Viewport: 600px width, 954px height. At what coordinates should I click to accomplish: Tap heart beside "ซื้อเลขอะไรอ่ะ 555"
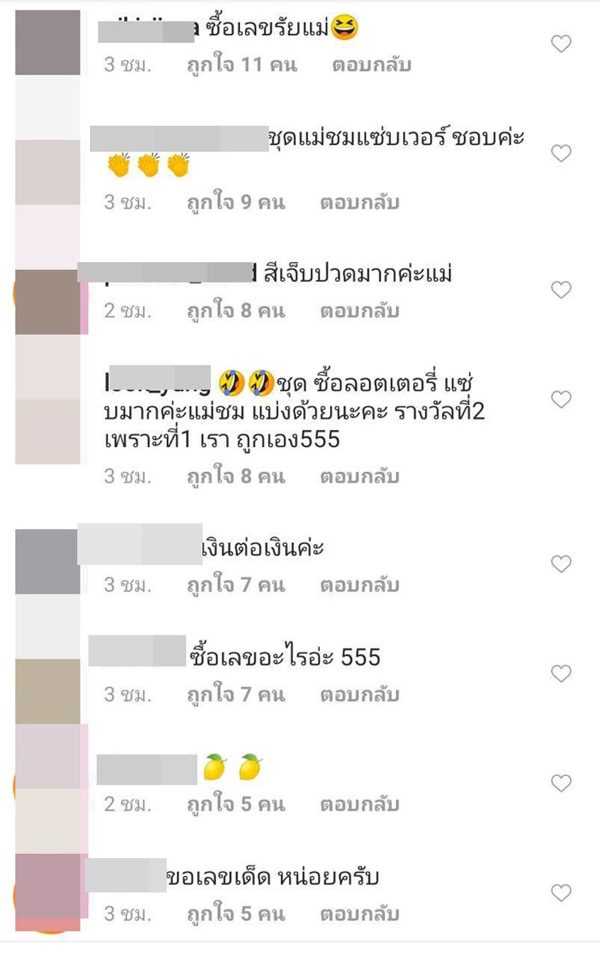click(x=561, y=674)
